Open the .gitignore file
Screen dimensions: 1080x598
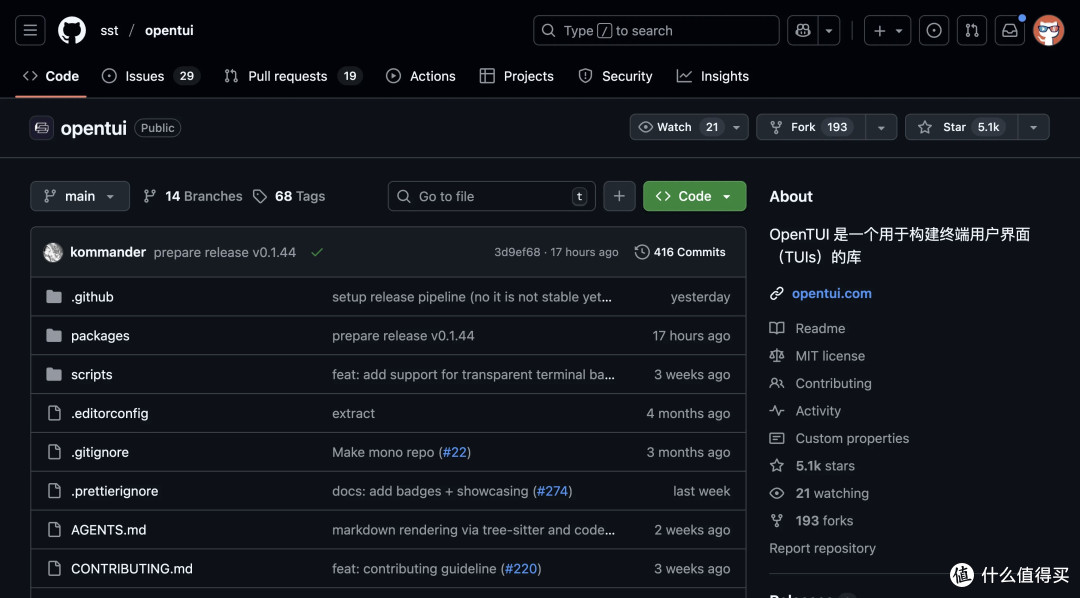tap(100, 452)
